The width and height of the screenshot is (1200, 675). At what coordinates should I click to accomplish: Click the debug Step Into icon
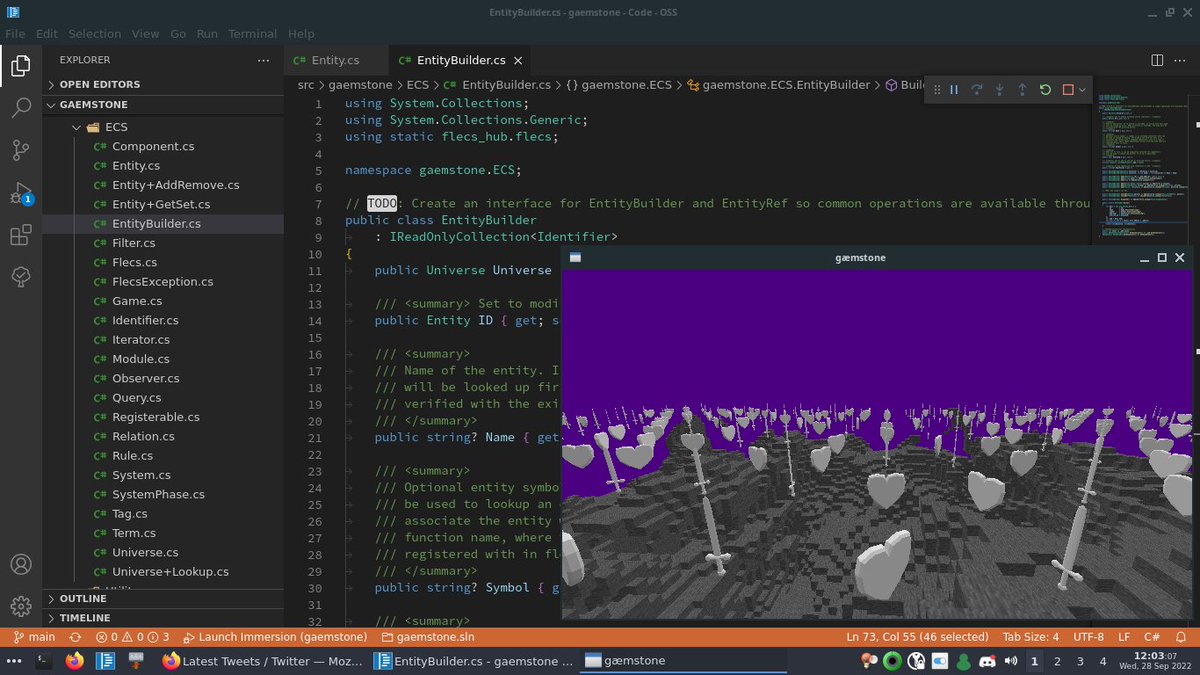999,90
